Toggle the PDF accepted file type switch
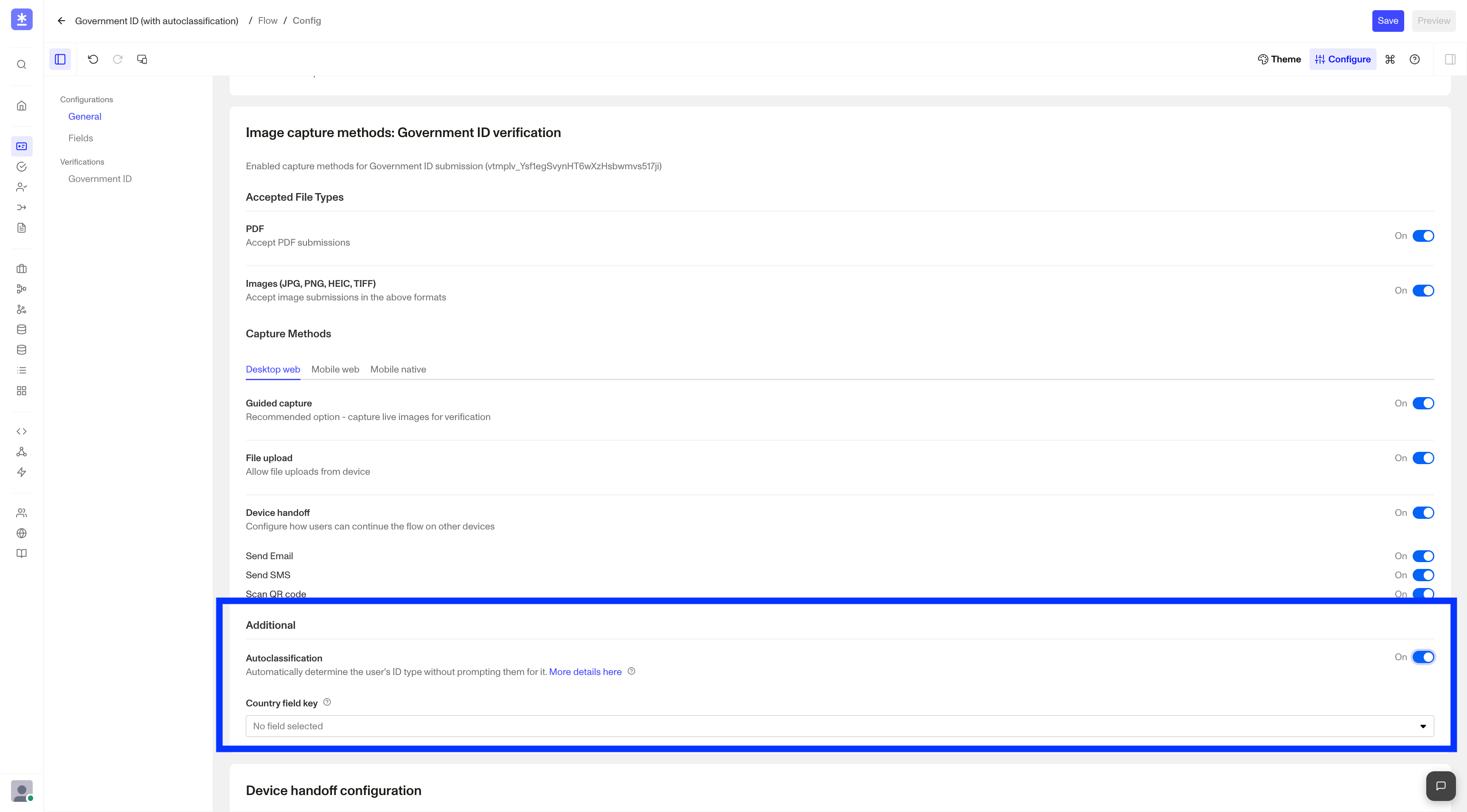The height and width of the screenshot is (812, 1467). click(x=1423, y=235)
